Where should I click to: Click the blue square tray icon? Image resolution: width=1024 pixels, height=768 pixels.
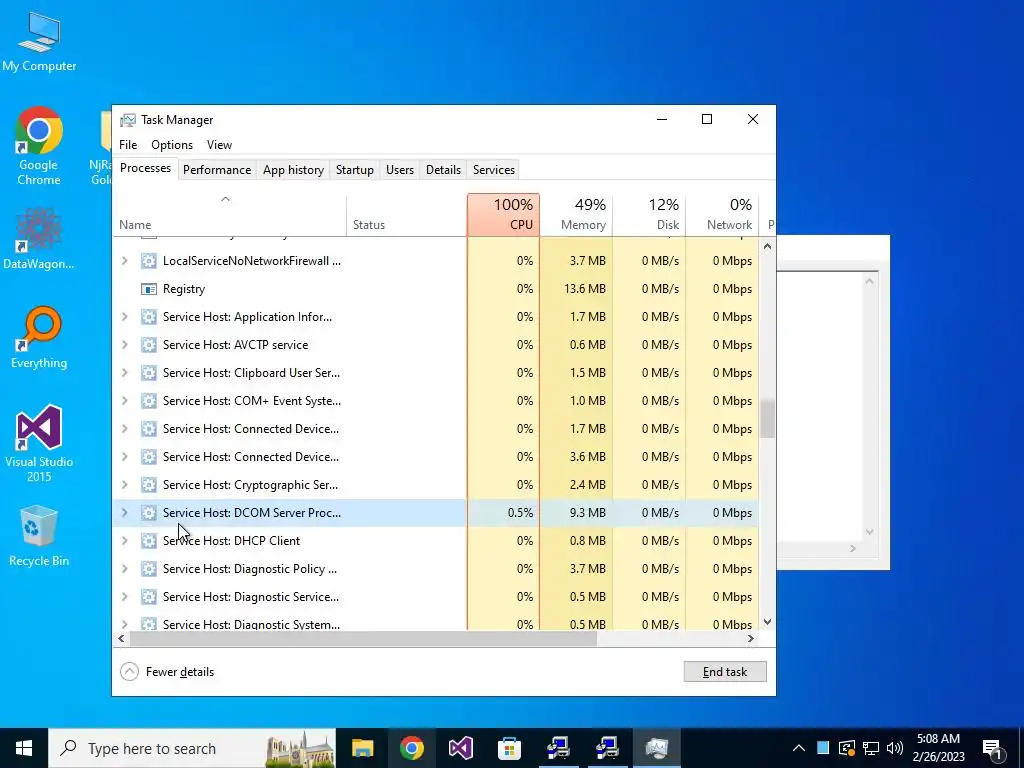[823, 748]
